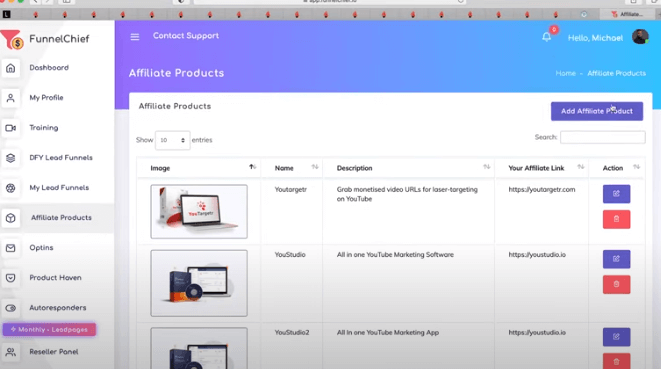Sort table by Description column
Screen dimensions: 661x369
click(486, 167)
